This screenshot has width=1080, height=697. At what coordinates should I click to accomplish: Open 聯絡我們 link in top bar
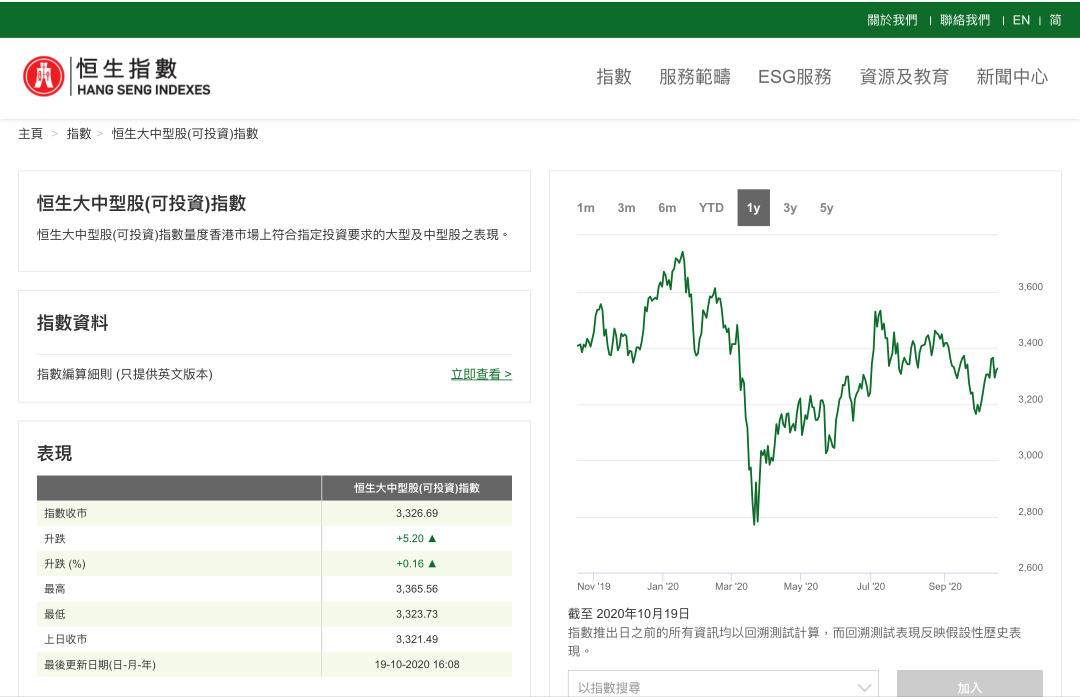tap(965, 20)
